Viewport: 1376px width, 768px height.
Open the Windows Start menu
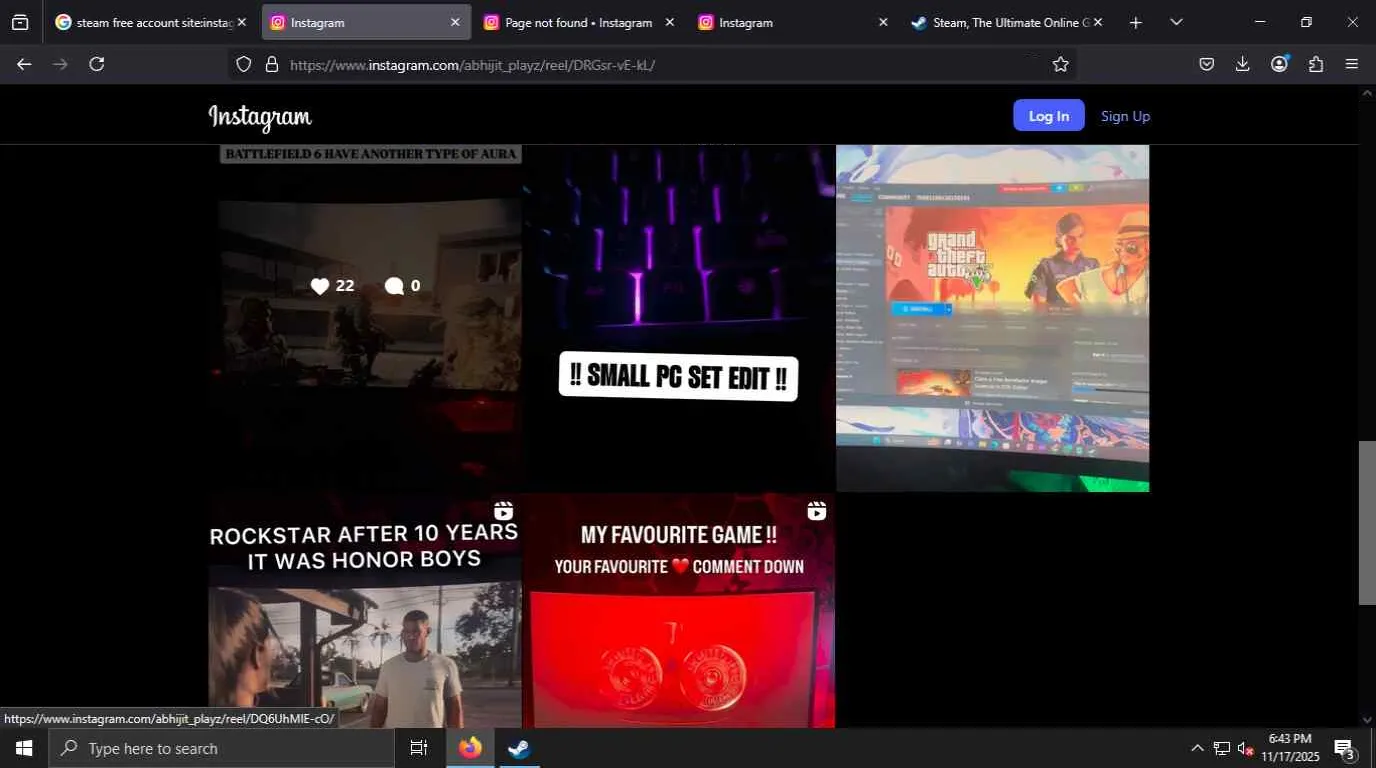click(x=24, y=748)
